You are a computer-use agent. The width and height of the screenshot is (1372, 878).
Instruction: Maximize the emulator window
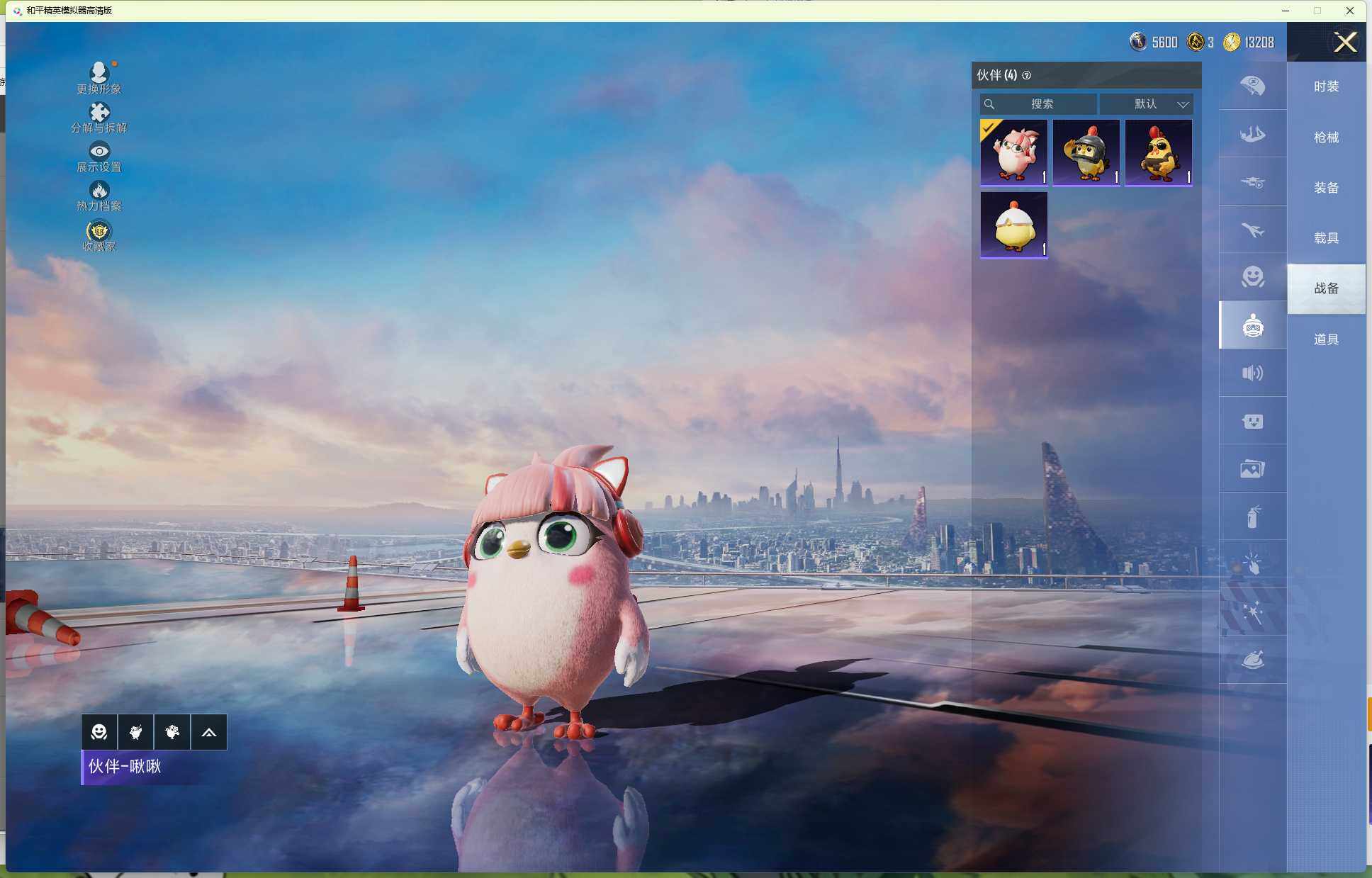coord(1317,11)
